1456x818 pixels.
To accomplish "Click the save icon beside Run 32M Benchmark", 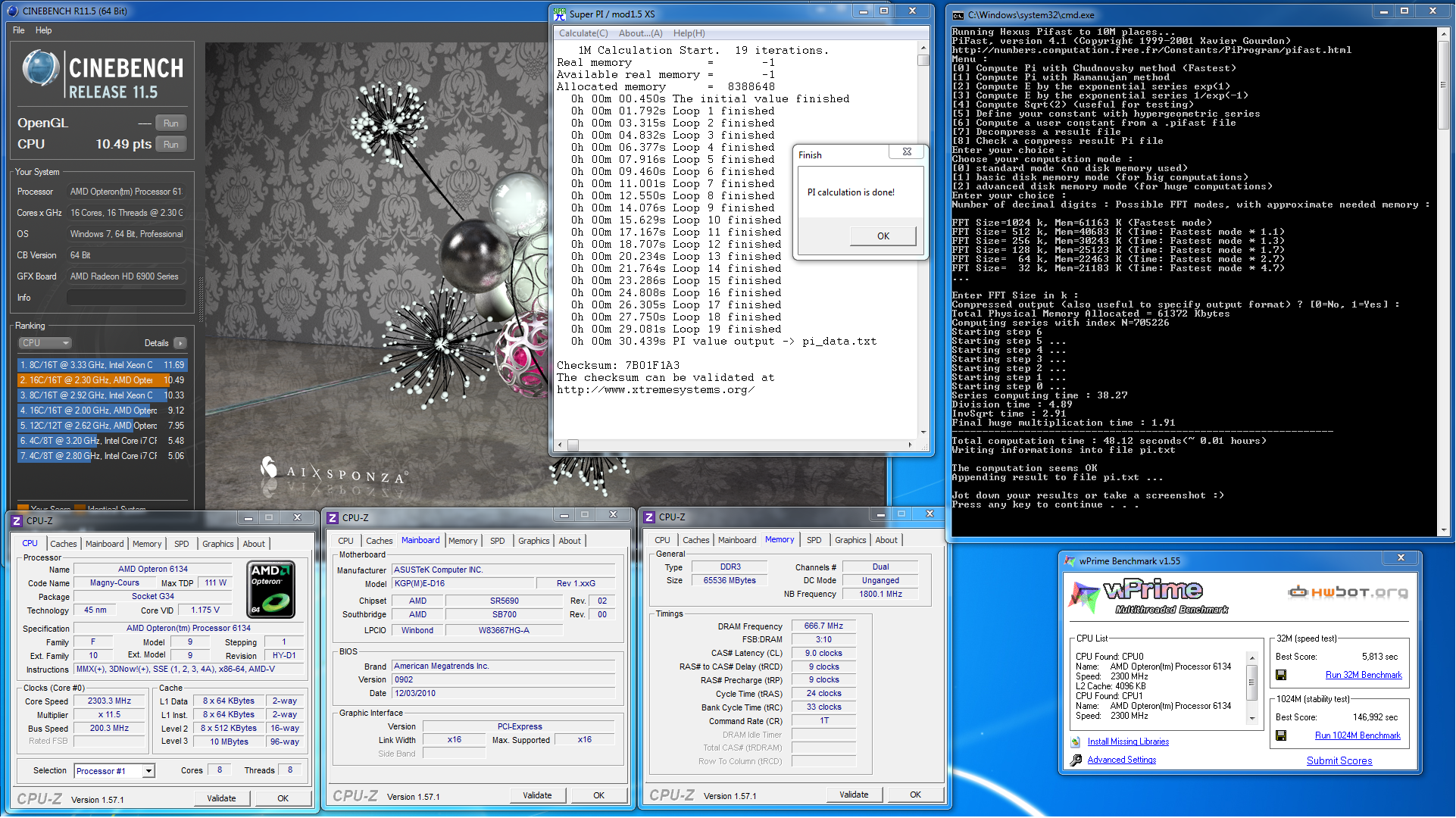I will click(x=1281, y=675).
